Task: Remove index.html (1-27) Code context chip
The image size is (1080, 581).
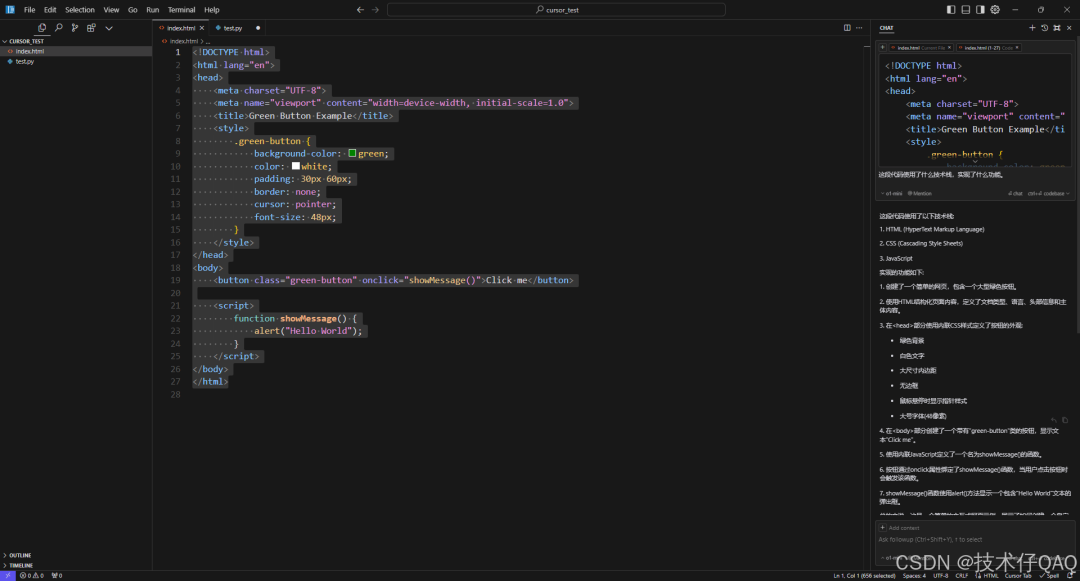Action: click(1017, 47)
